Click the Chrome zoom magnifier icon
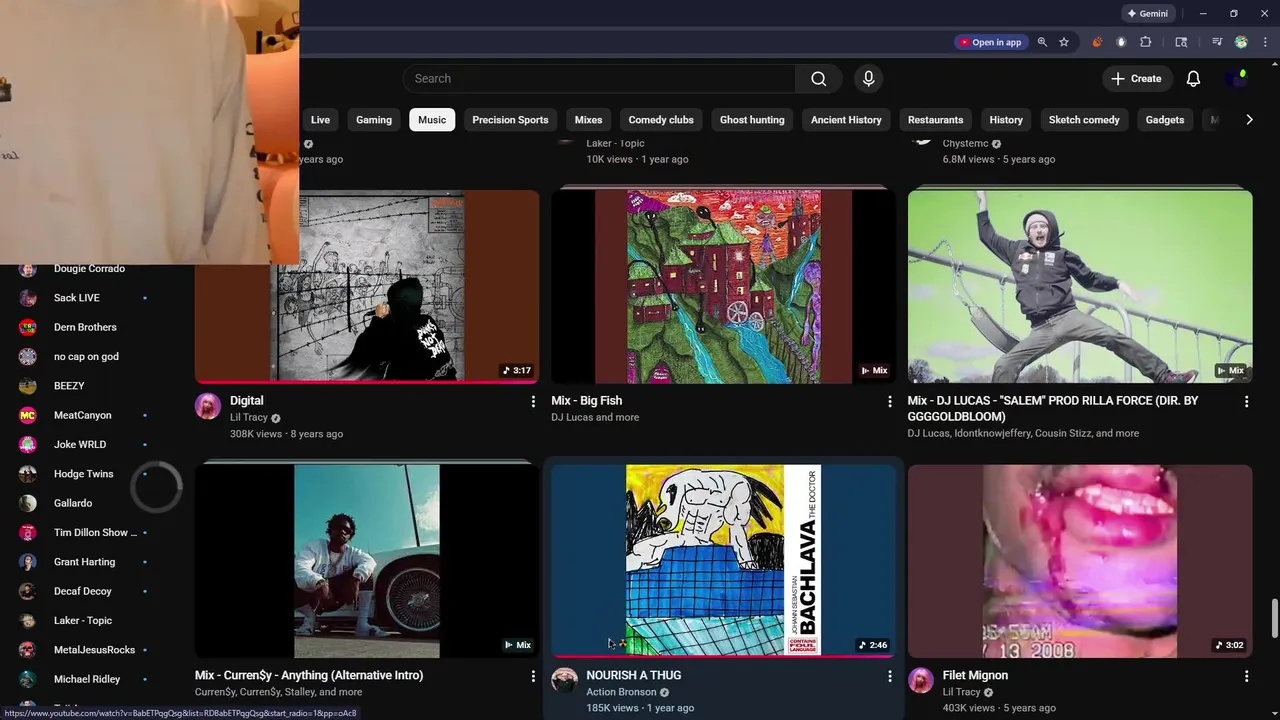Screen dimensions: 1280x720 pyautogui.click(x=1042, y=42)
